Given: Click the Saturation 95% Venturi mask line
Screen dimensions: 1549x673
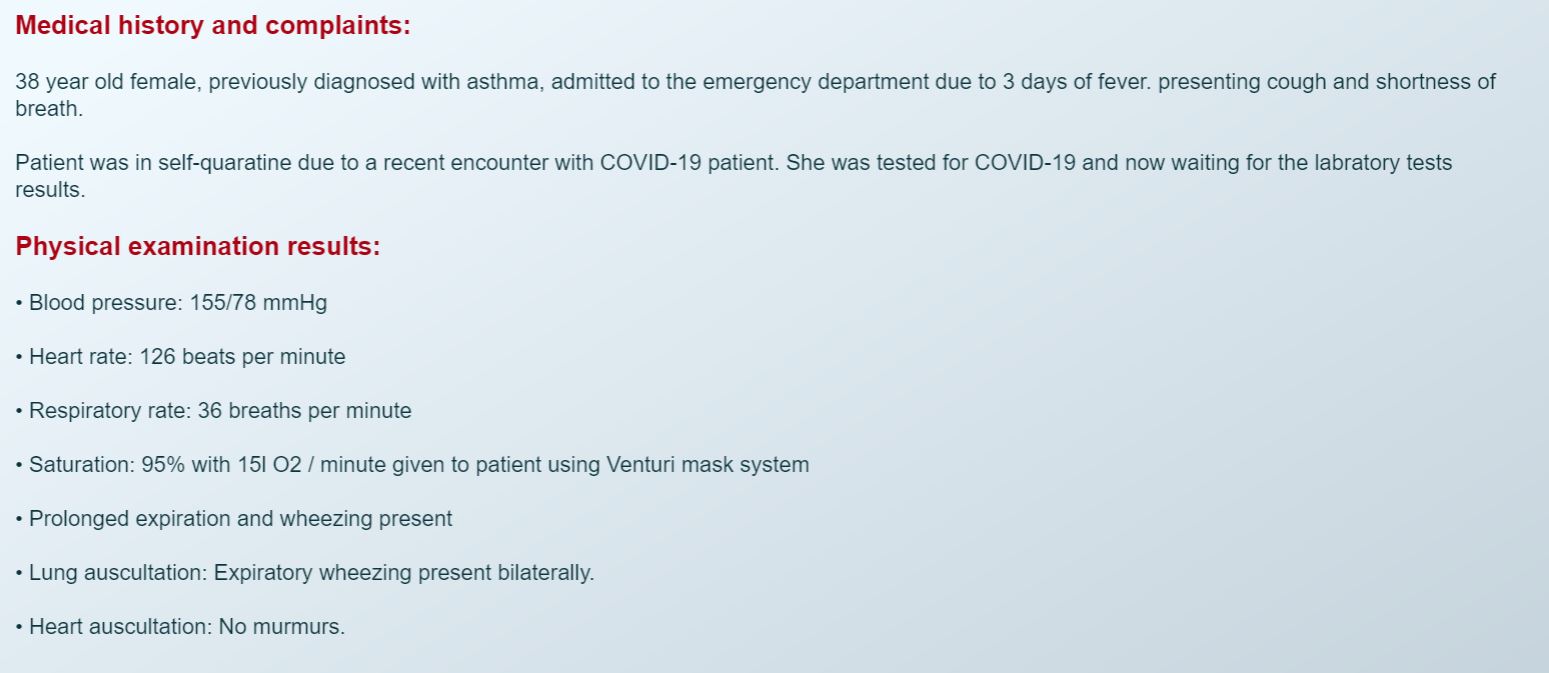Looking at the screenshot, I should pyautogui.click(x=412, y=464).
